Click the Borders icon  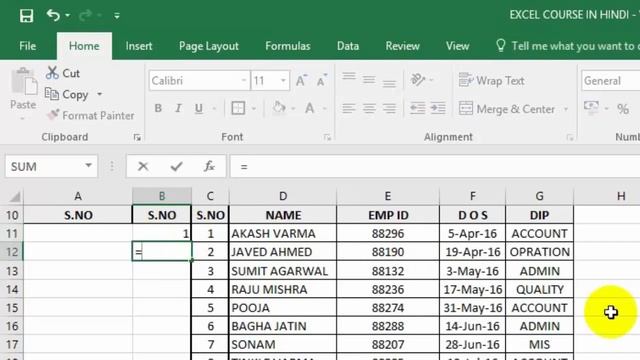pos(238,108)
